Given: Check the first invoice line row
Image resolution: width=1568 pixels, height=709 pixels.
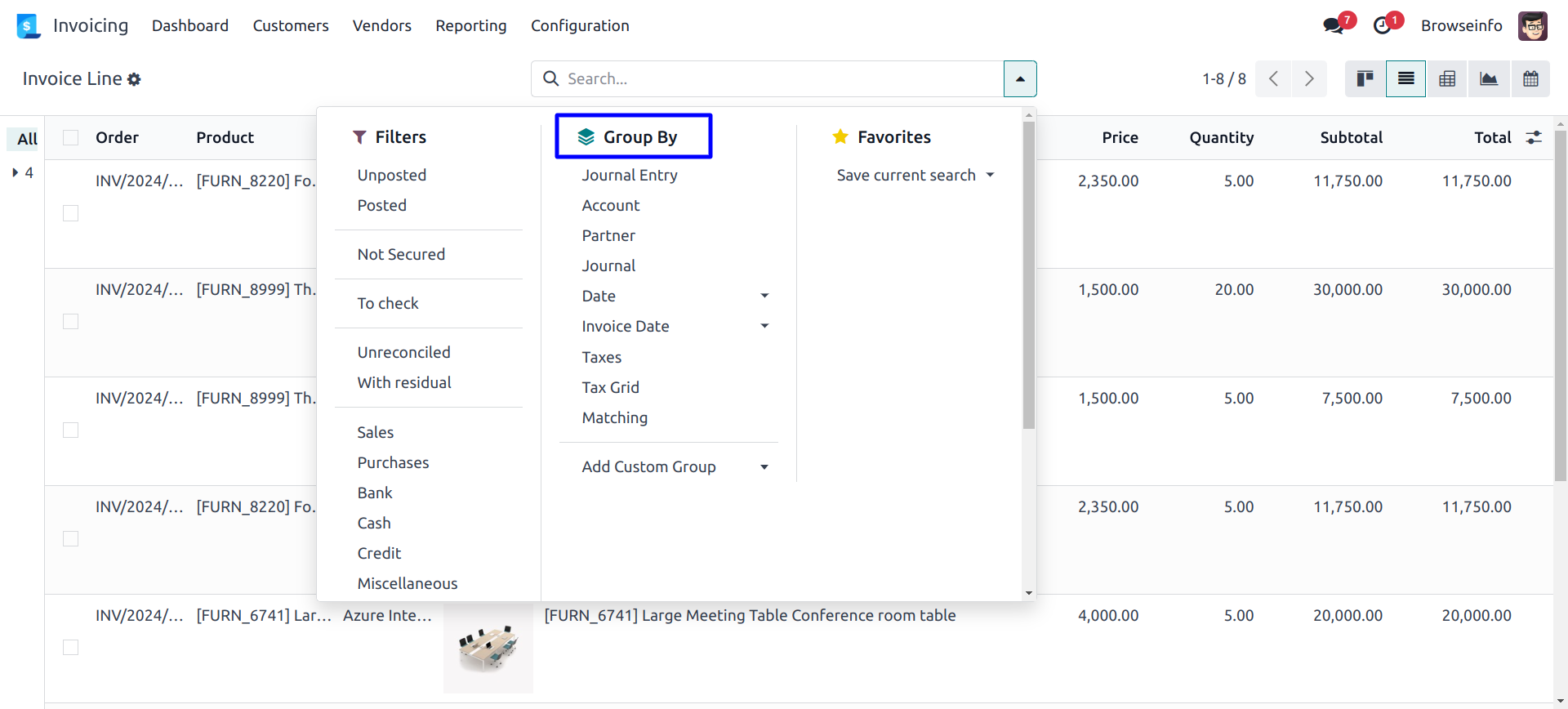Looking at the screenshot, I should (x=71, y=213).
